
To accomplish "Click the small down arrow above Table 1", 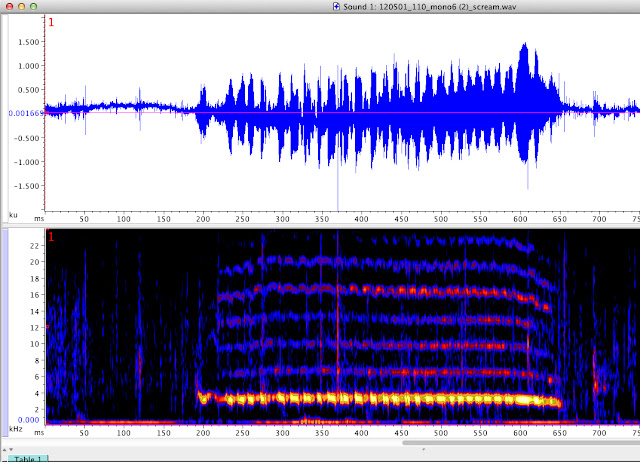I will [11, 449].
